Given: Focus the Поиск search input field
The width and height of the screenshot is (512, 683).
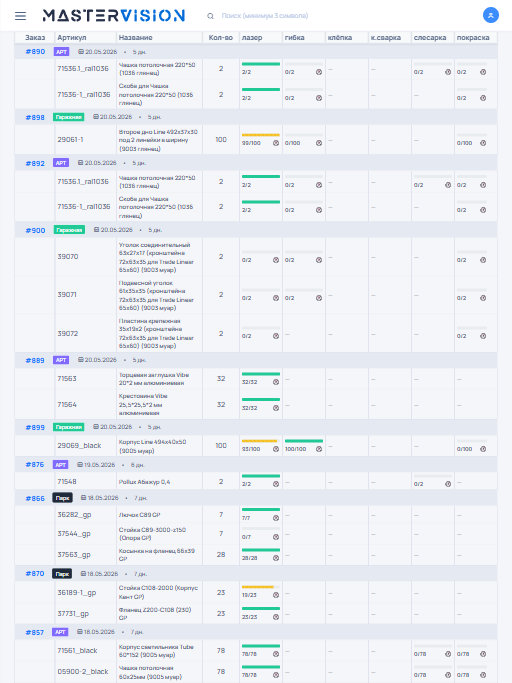Looking at the screenshot, I should tap(264, 16).
